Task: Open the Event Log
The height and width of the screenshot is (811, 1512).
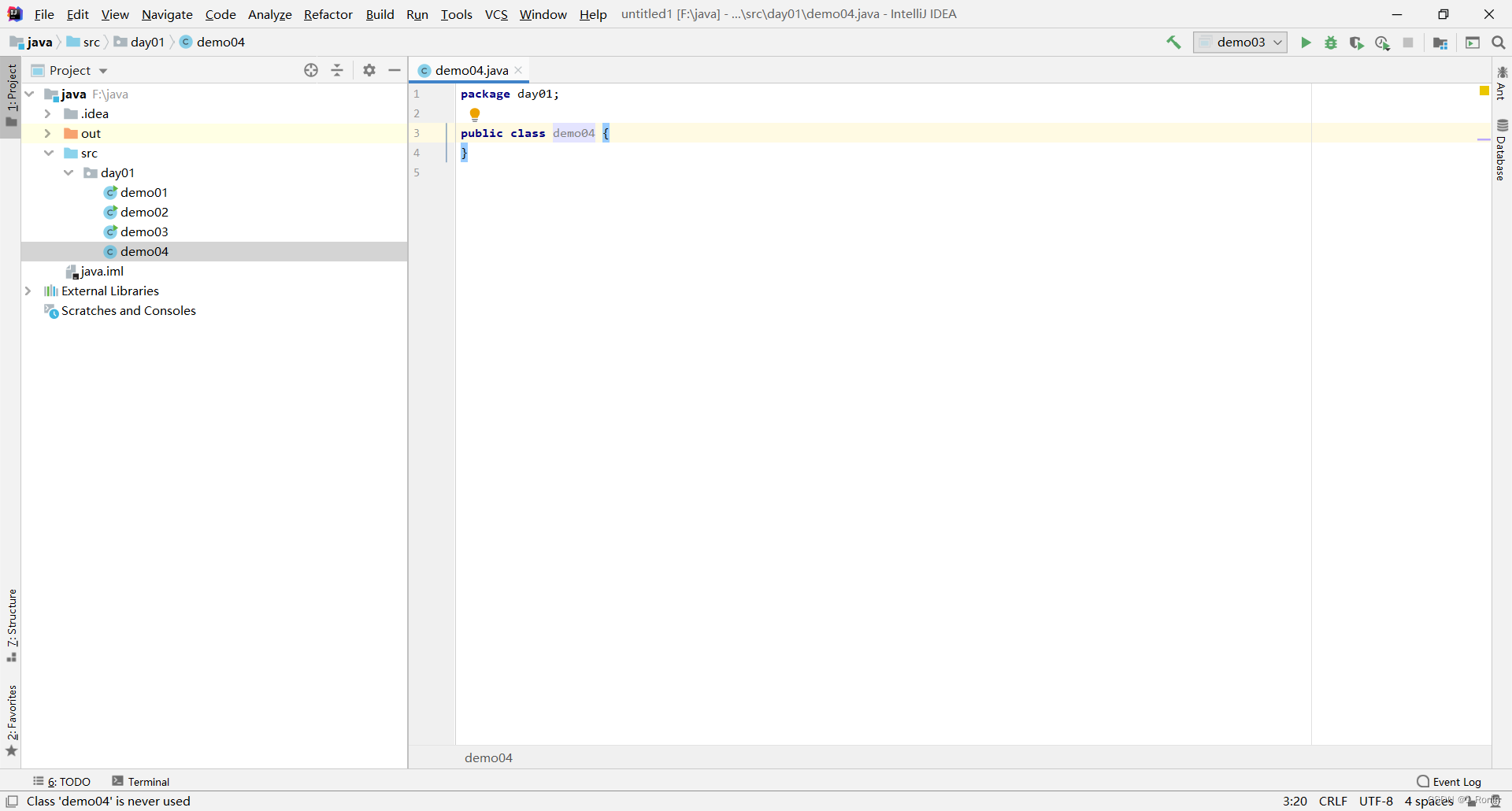Action: pyautogui.click(x=1449, y=781)
